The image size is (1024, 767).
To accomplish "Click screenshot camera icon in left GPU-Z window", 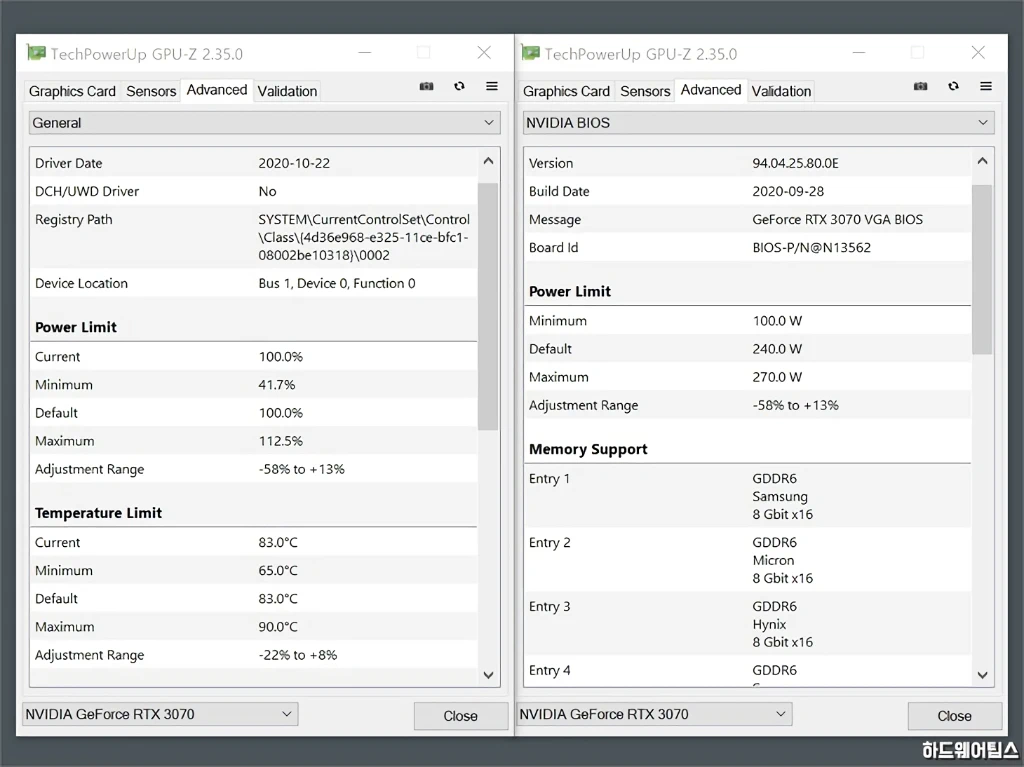I will click(x=426, y=86).
